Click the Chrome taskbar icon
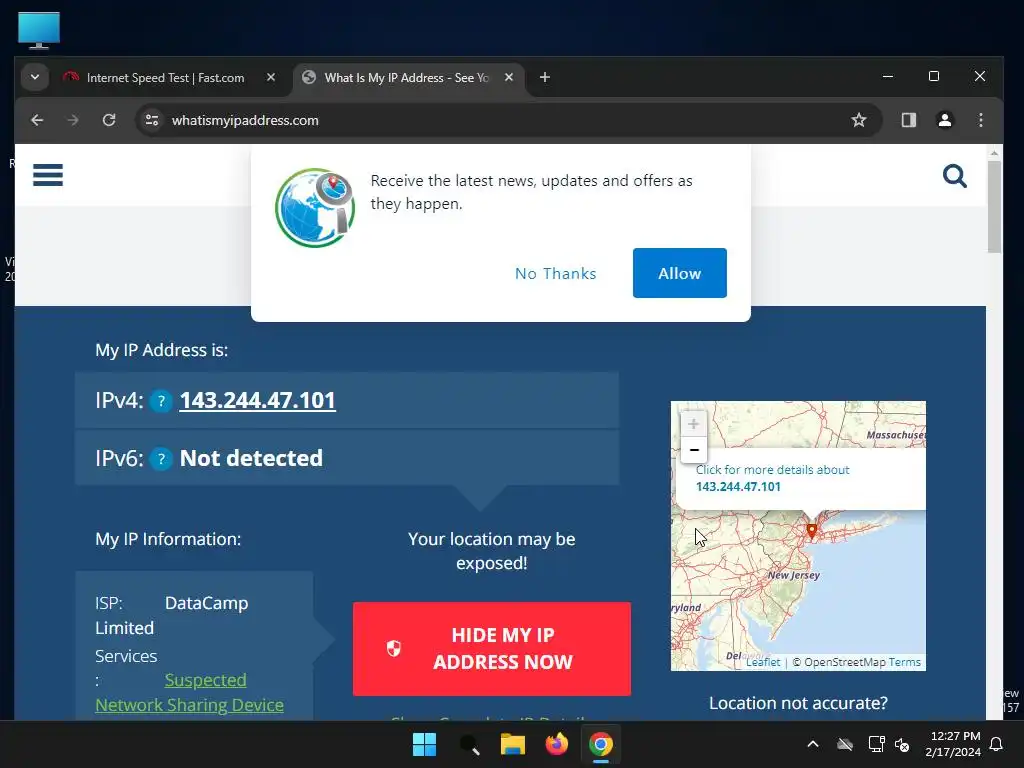Viewport: 1024px width, 768px height. click(601, 744)
